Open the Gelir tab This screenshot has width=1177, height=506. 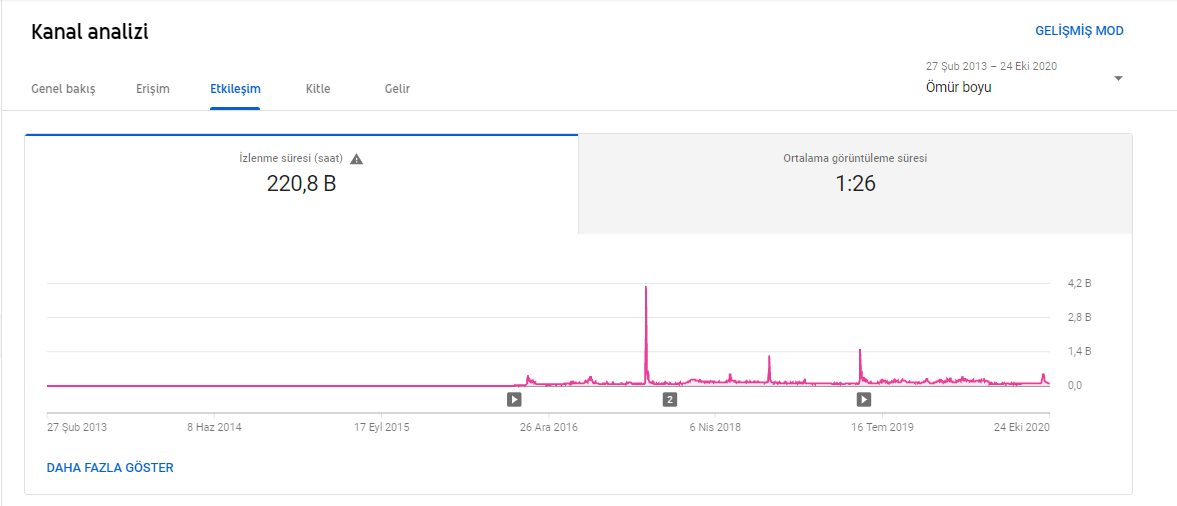pos(397,89)
